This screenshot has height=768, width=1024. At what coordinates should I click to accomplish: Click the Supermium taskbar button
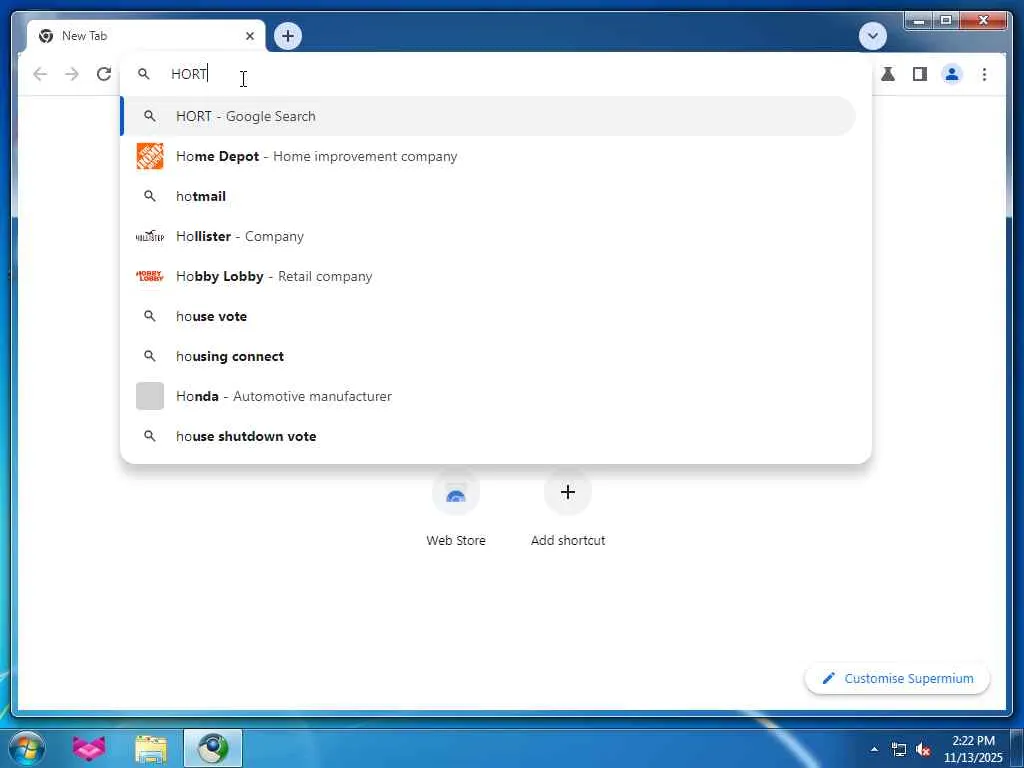(213, 748)
